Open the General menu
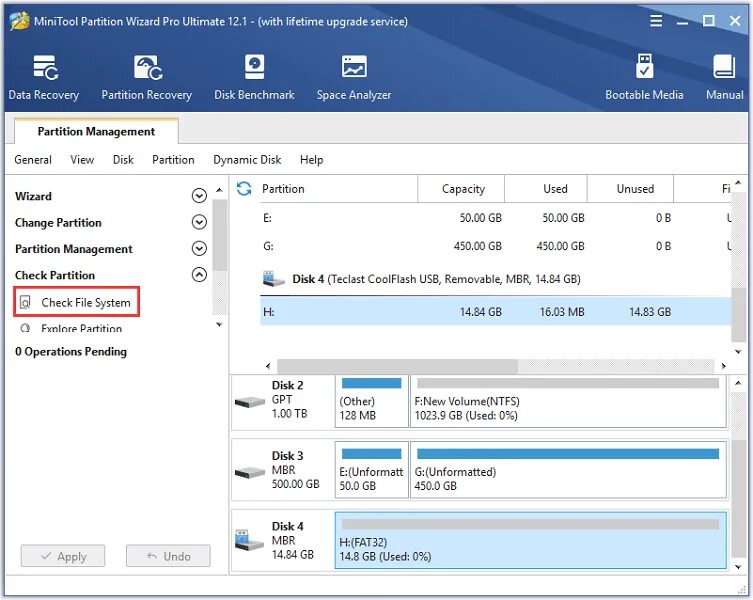 point(33,160)
